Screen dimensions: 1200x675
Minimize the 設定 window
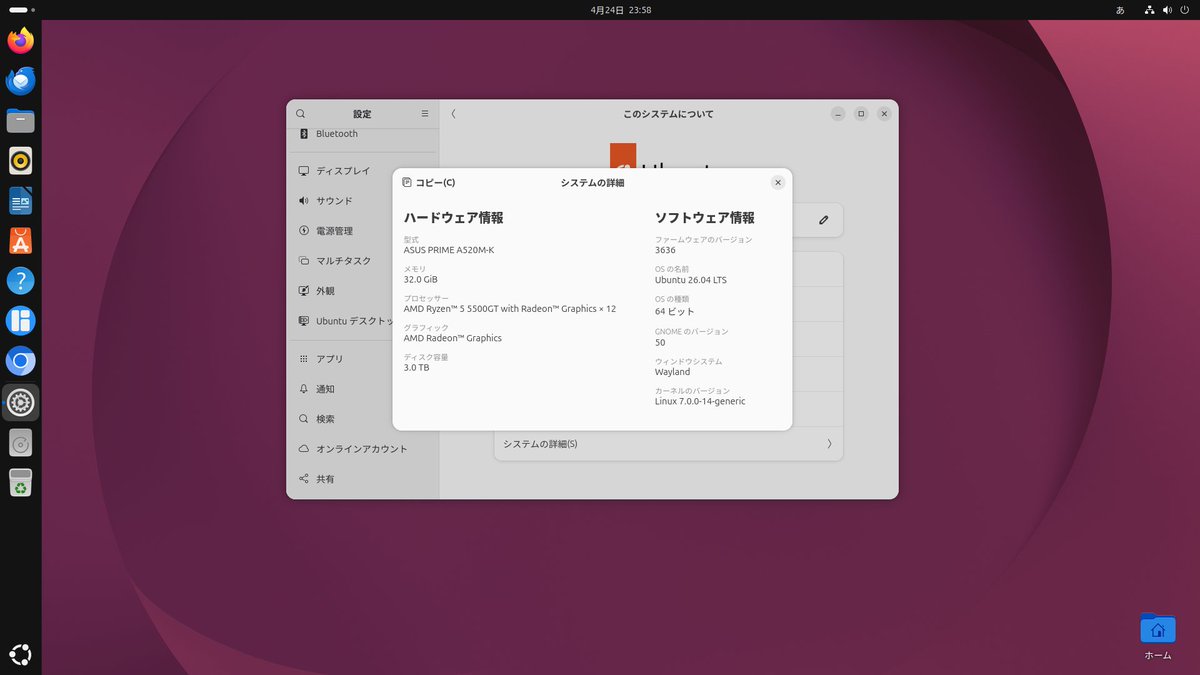[838, 114]
